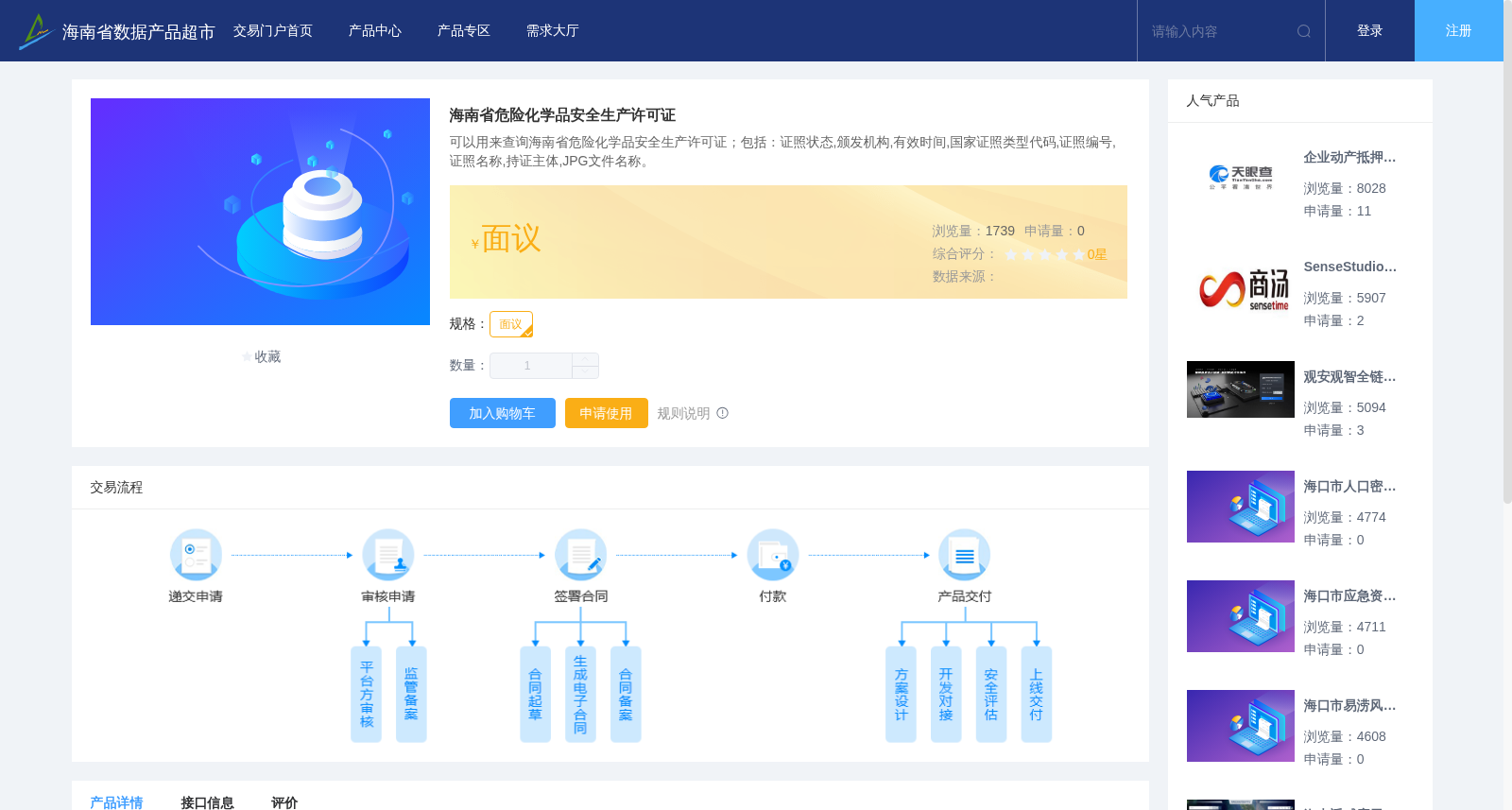The image size is (1512, 810).
Task: Increase quantity with the up stepper arrow
Action: click(585, 359)
